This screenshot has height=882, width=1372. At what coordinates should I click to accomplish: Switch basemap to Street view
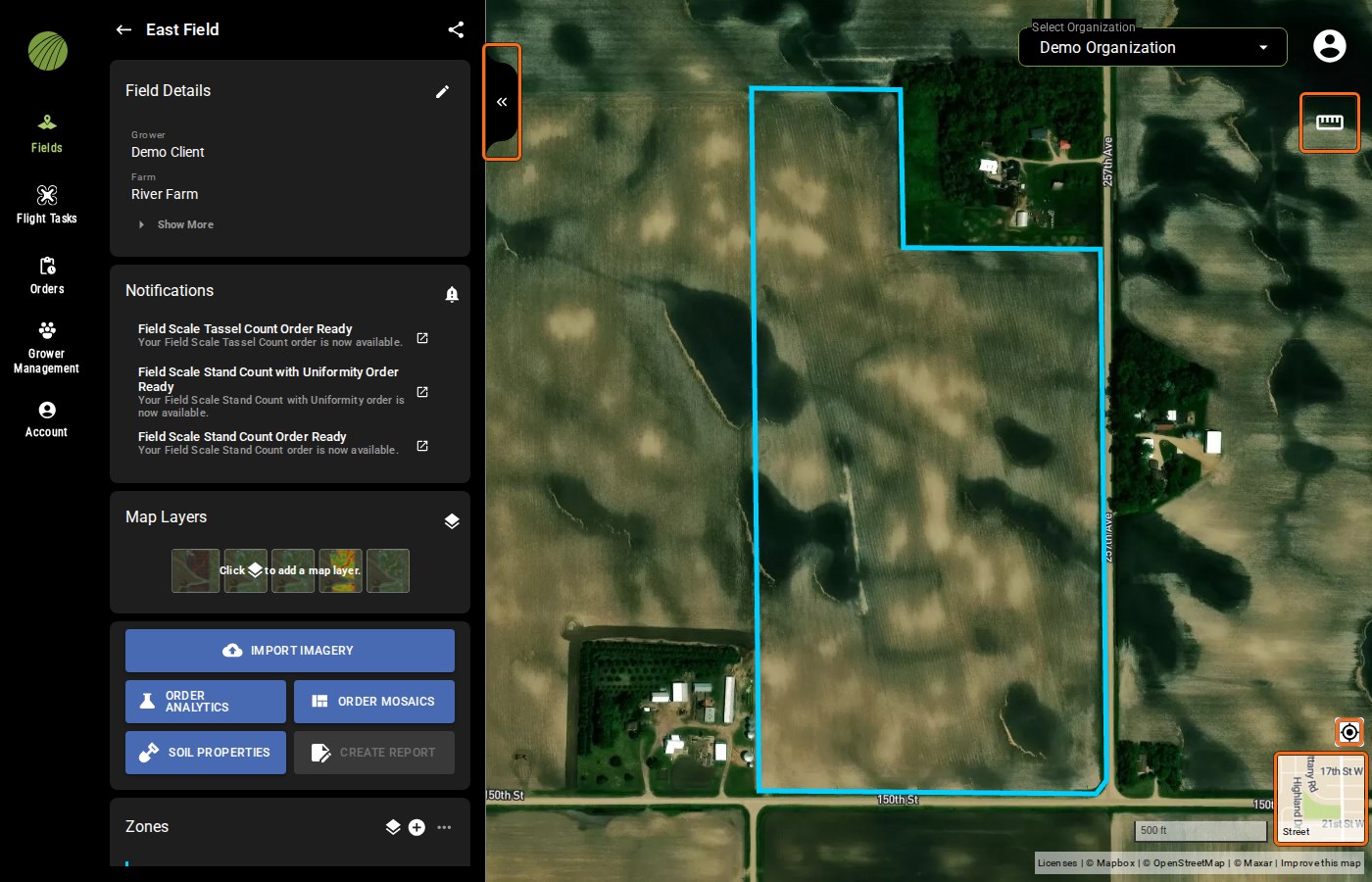click(x=1321, y=799)
